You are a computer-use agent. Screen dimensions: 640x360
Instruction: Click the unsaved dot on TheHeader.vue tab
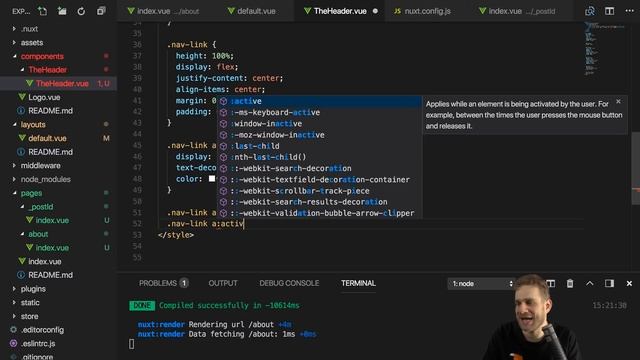tap(375, 11)
